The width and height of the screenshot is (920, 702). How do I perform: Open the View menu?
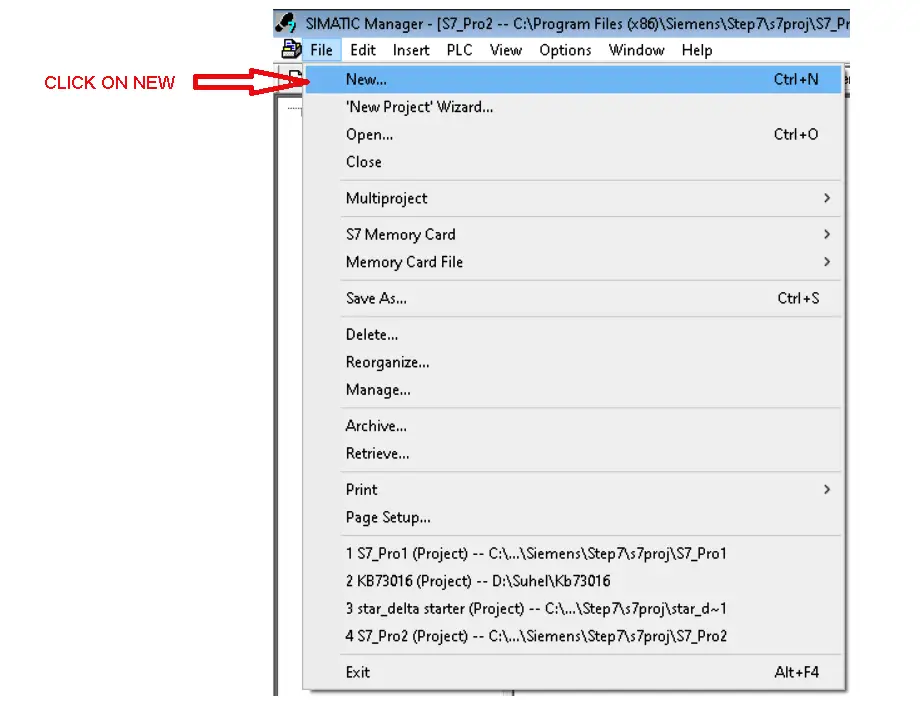[x=506, y=50]
